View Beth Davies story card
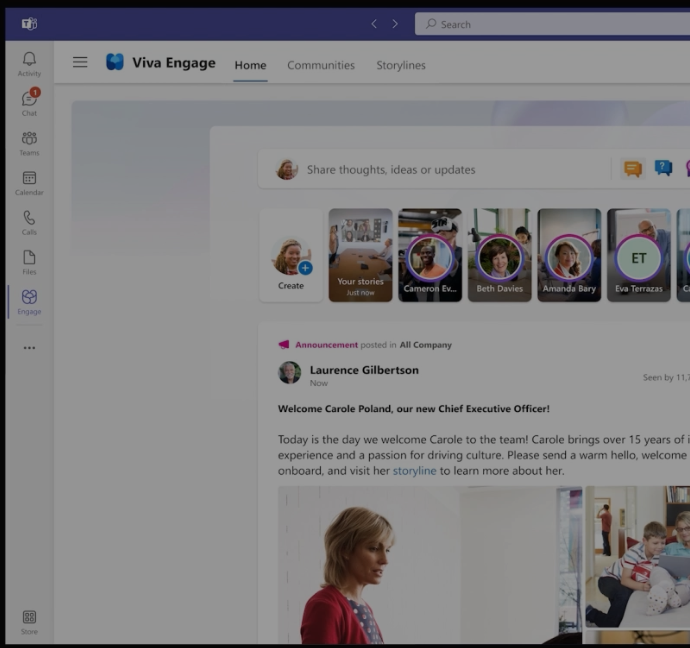 (x=499, y=255)
